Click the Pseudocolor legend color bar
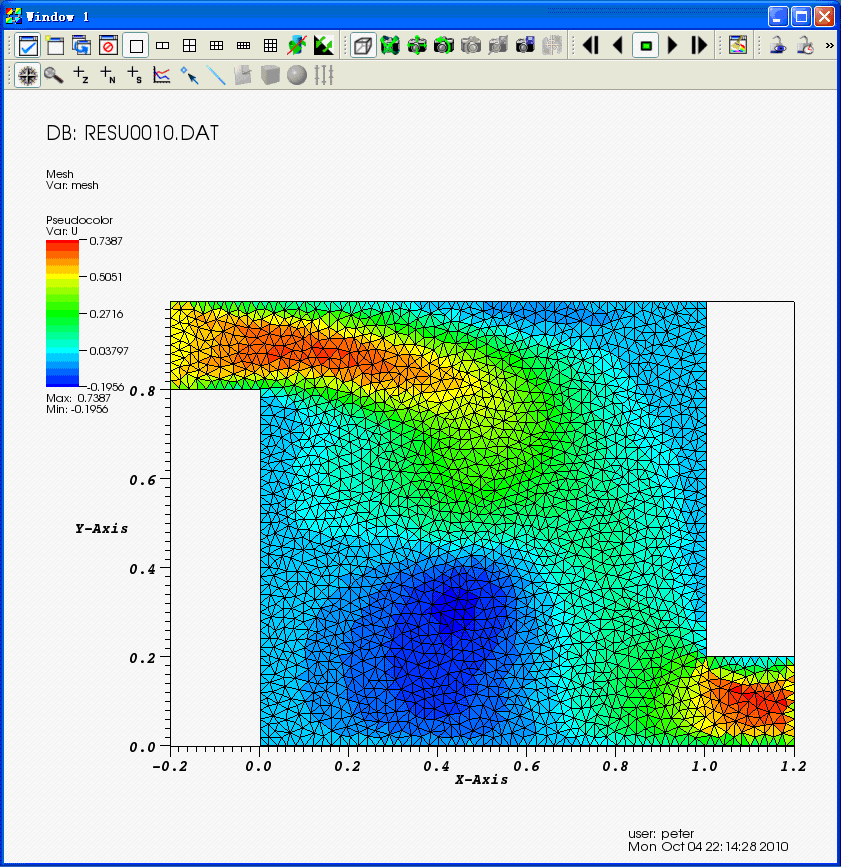Image resolution: width=841 pixels, height=867 pixels. pyautogui.click(x=61, y=313)
